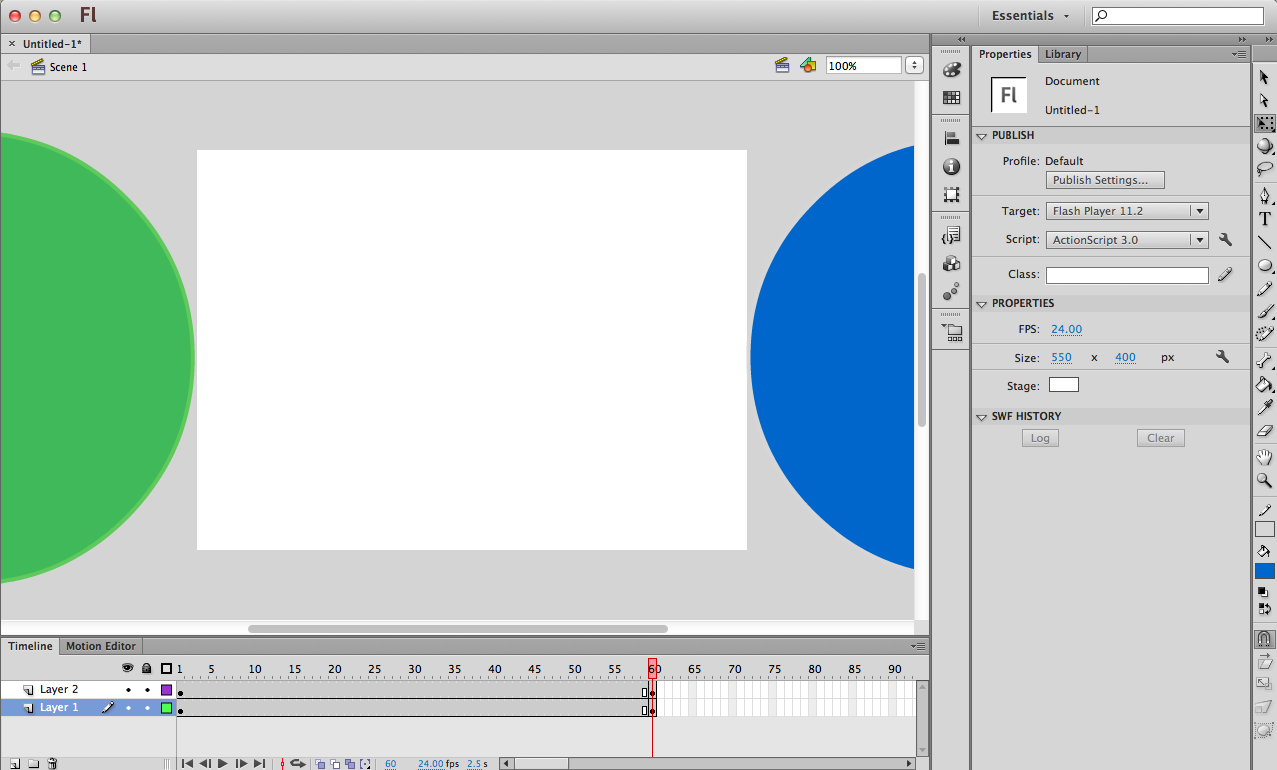Image resolution: width=1277 pixels, height=770 pixels.
Task: Select the Subselection tool
Action: 1265,101
